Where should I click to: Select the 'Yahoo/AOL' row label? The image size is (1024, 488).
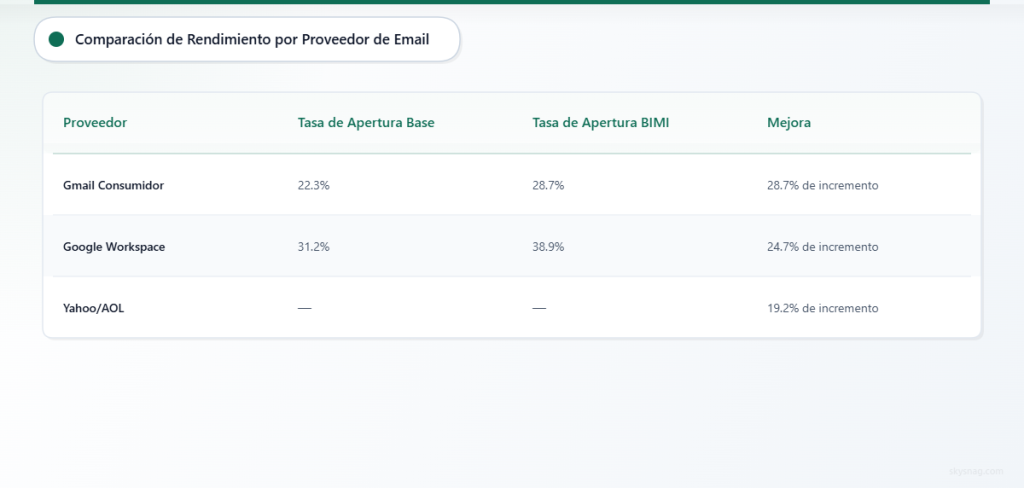(93, 308)
